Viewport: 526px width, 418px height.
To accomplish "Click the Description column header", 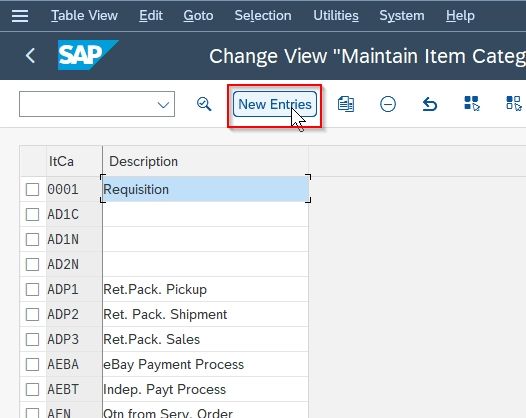I will [205, 161].
